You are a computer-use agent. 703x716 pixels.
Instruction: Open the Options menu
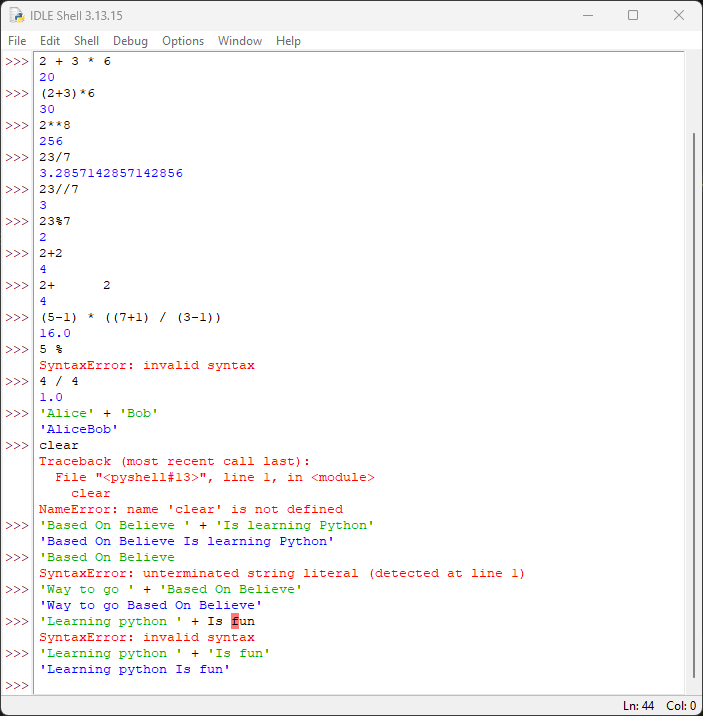click(183, 41)
